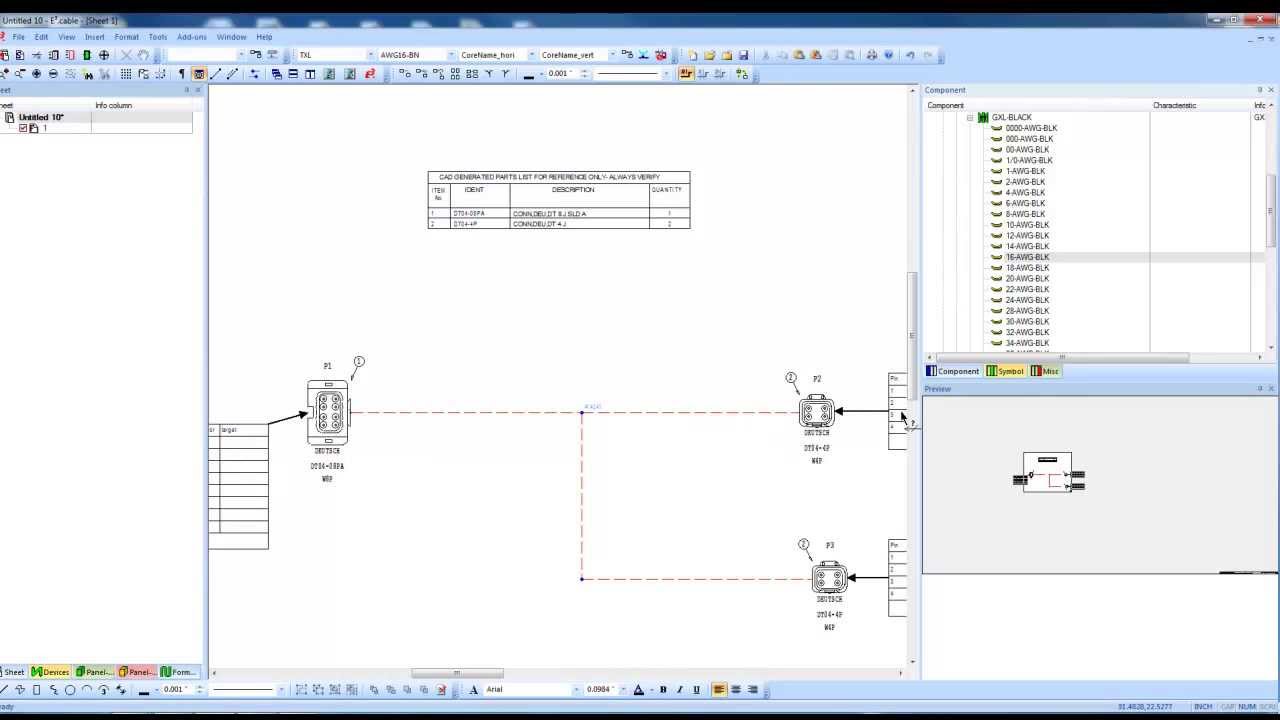Select Untitled 10 project tree item
Screen dimensions: 1280x720
click(x=41, y=117)
